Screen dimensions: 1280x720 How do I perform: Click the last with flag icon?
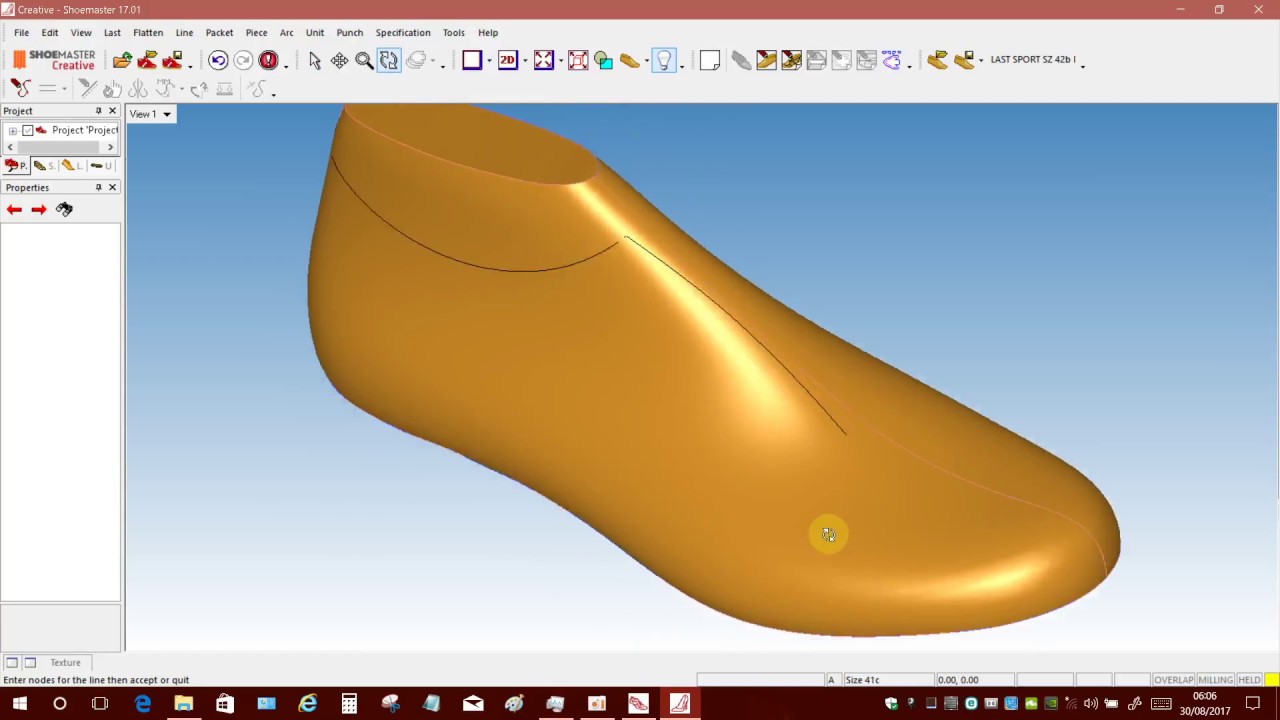pos(938,60)
